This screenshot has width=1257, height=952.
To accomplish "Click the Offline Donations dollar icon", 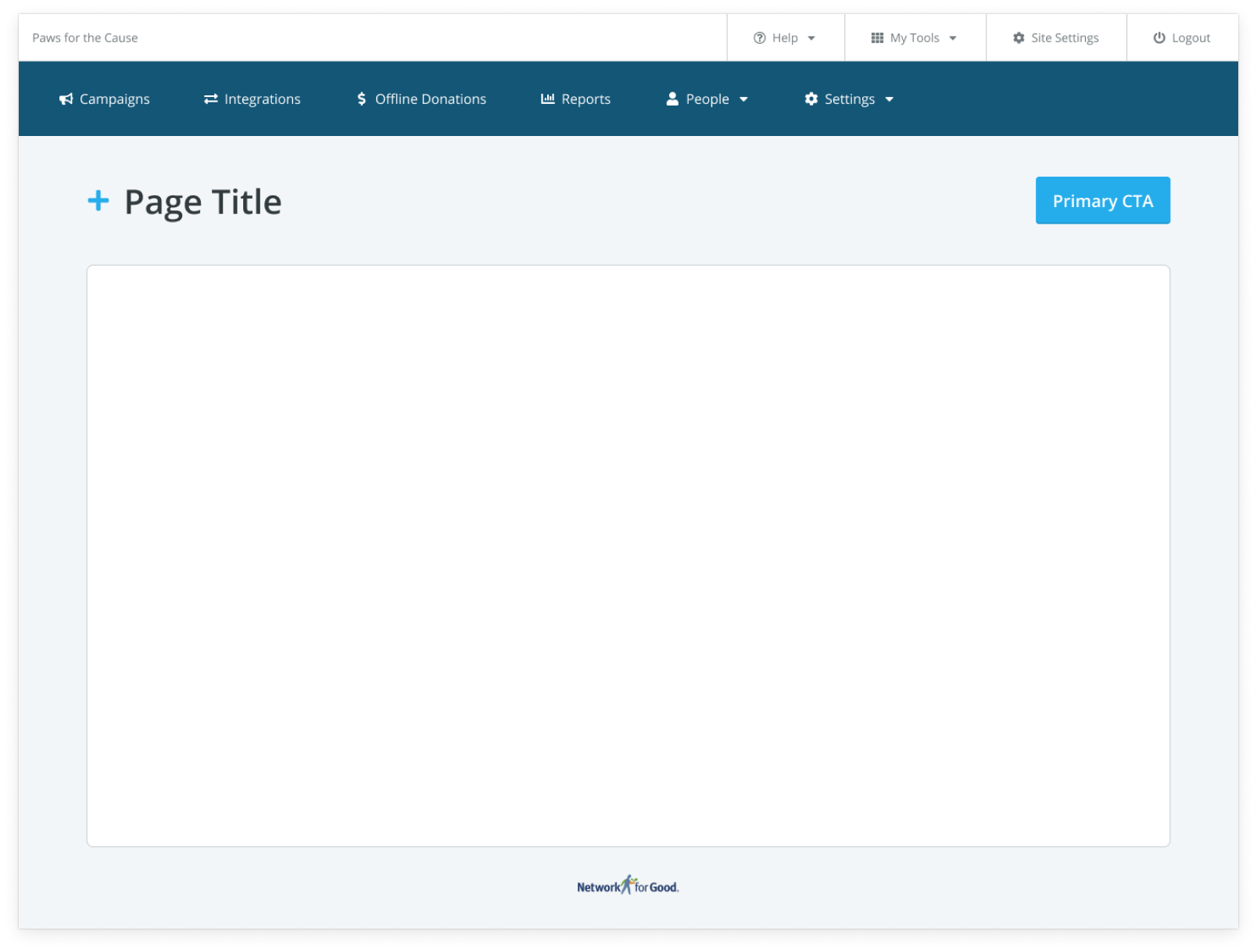I will click(361, 99).
